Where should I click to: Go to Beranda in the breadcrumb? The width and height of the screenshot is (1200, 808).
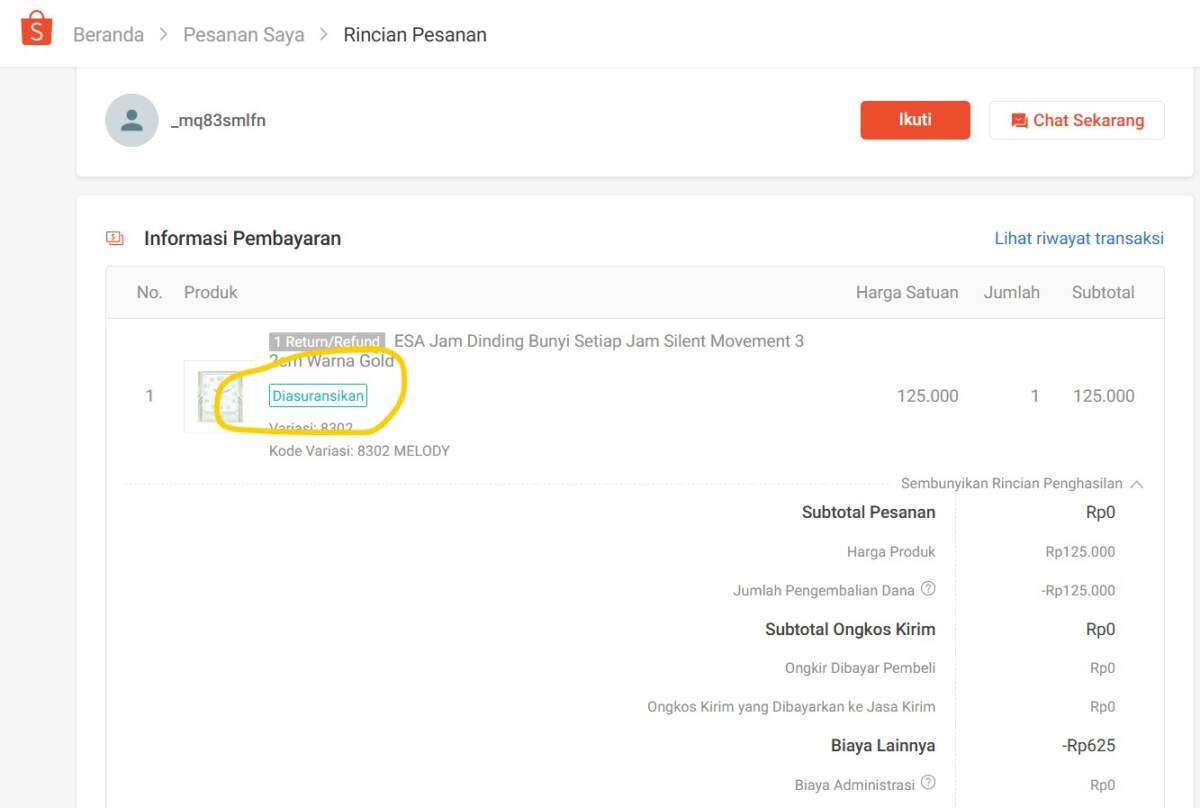click(108, 35)
